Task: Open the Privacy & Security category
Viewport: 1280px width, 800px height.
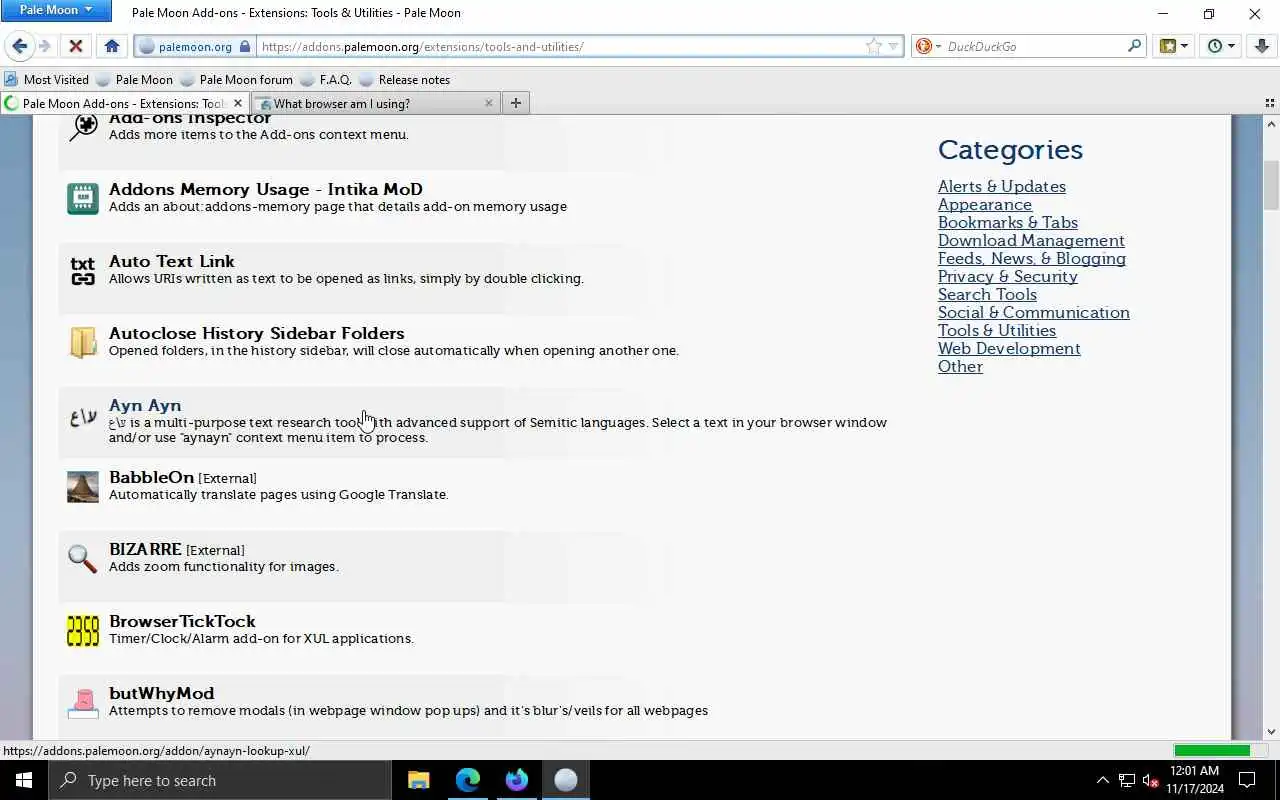Action: pos(1007,276)
